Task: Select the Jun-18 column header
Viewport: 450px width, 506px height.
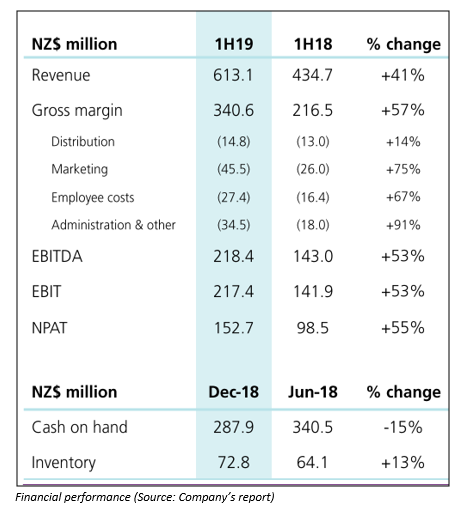Action: 313,392
